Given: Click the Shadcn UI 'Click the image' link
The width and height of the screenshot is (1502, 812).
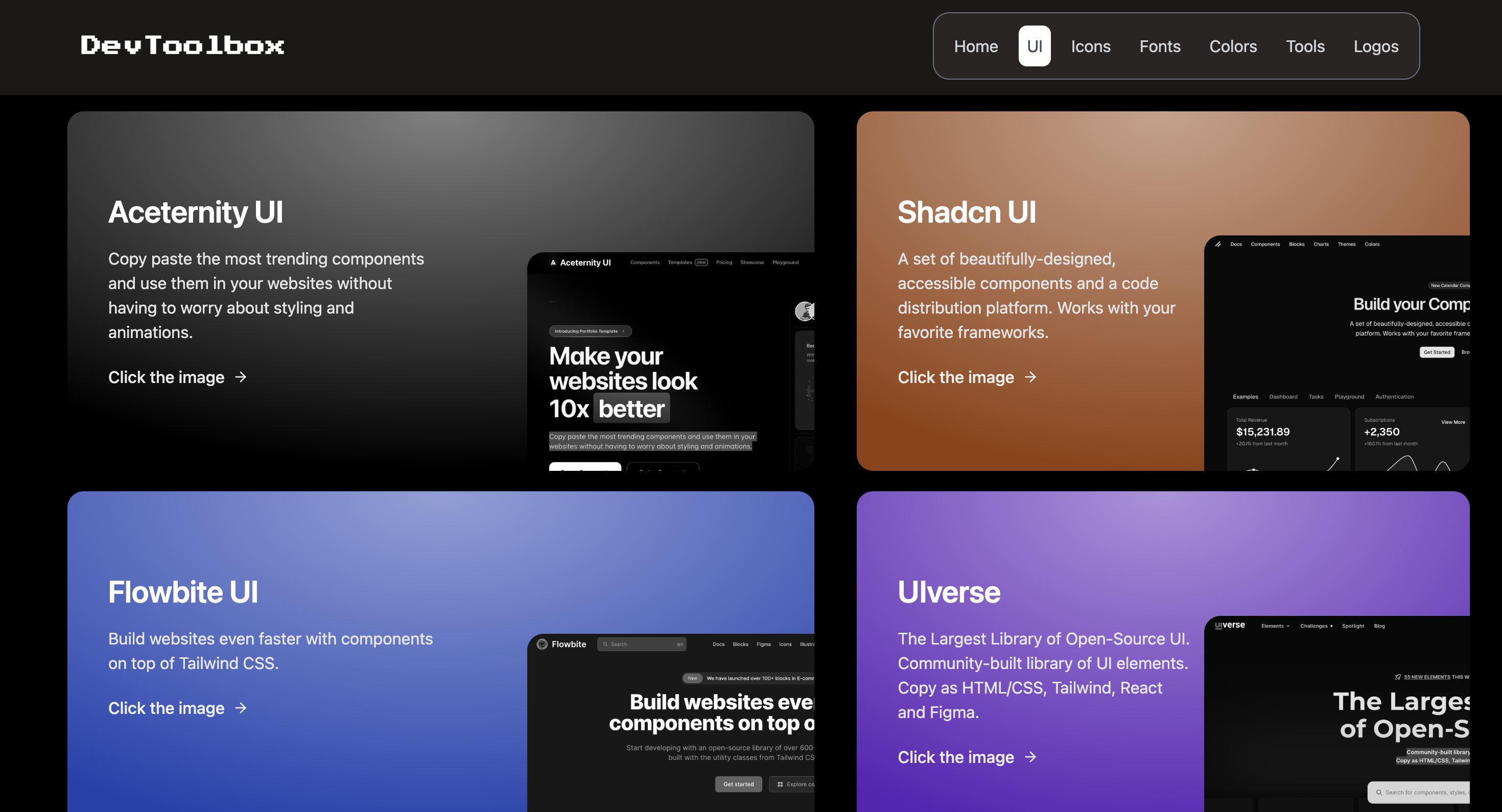Looking at the screenshot, I should click(x=956, y=377).
